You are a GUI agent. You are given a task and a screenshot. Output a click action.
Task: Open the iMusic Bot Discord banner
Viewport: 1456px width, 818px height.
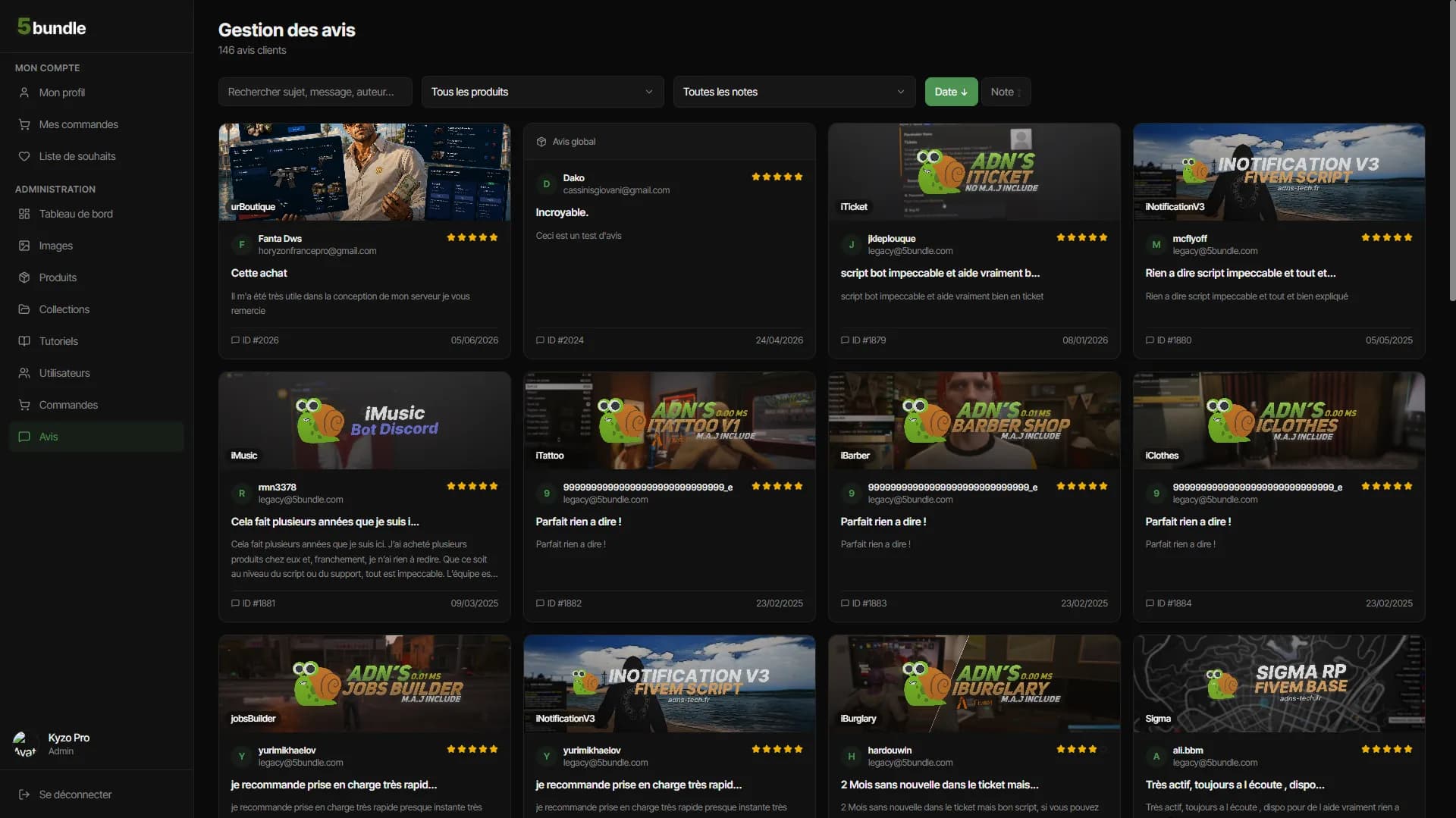coord(365,421)
